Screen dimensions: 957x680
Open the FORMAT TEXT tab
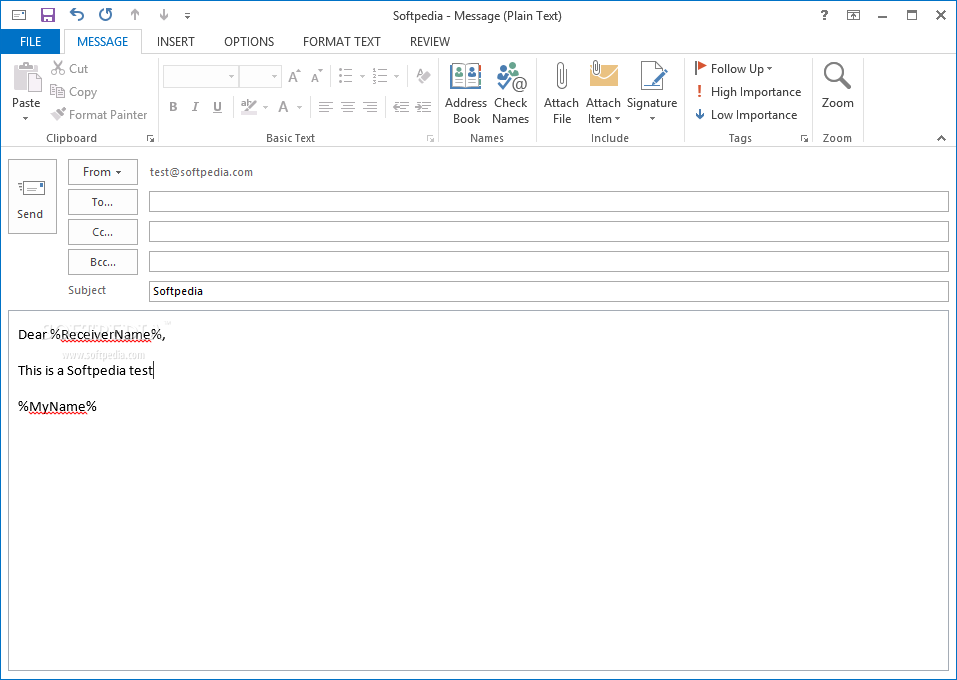coord(342,42)
